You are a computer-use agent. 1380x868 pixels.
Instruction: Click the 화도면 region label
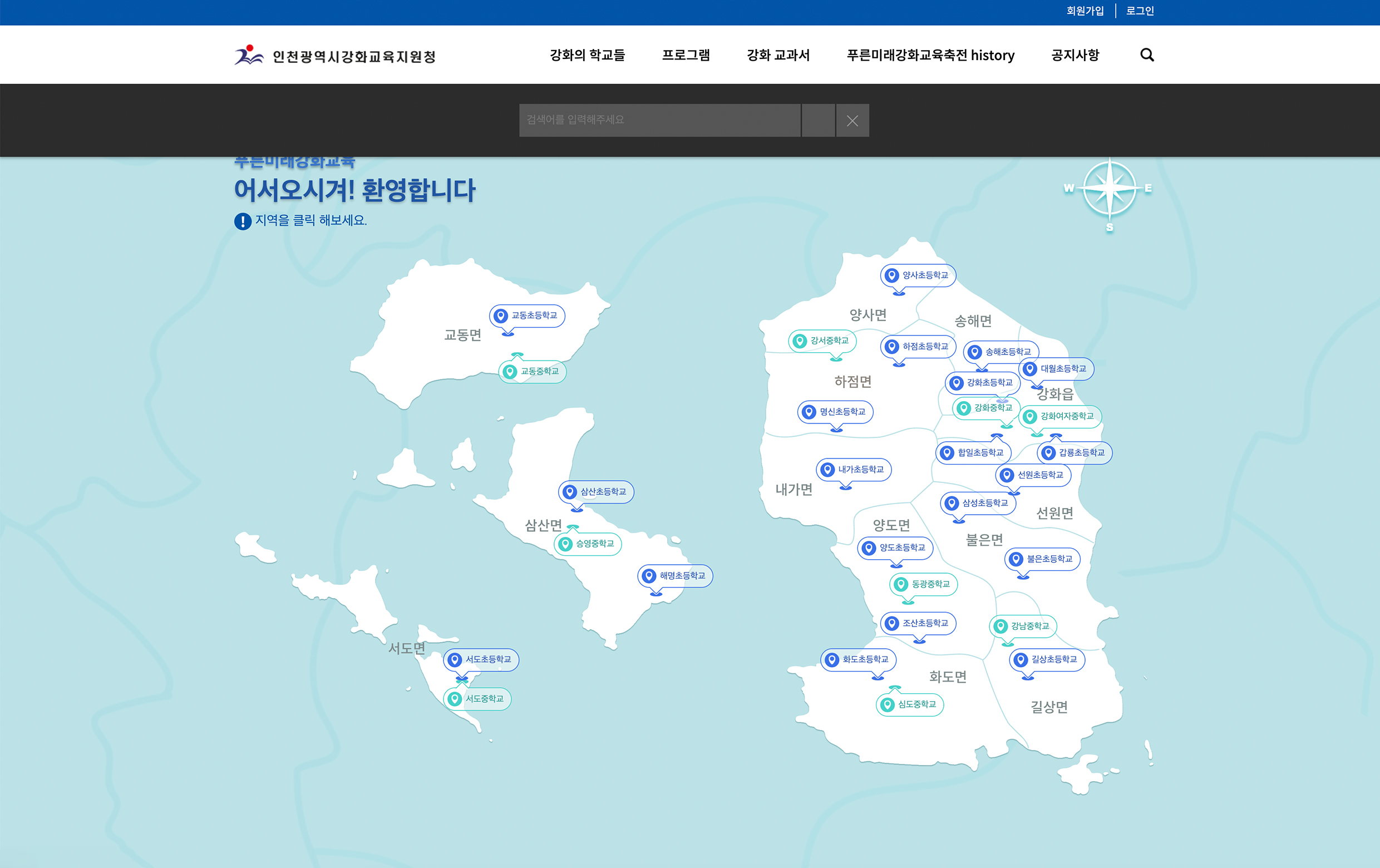click(x=947, y=677)
